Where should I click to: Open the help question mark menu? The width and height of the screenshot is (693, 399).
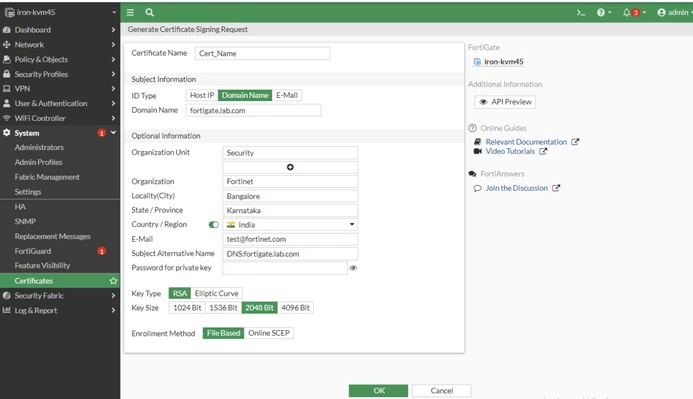tap(600, 12)
